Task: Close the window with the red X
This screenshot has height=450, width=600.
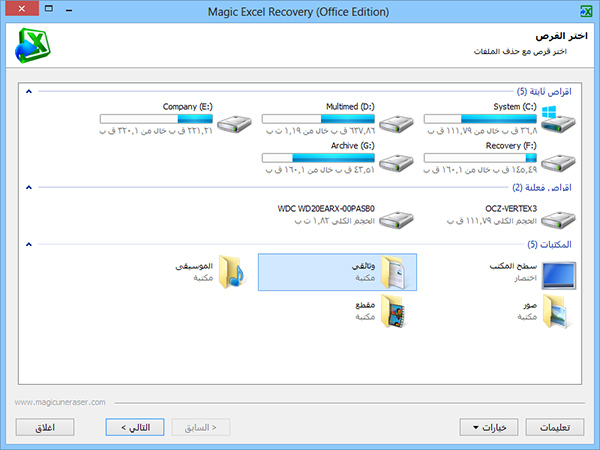Action: pyautogui.click(x=22, y=8)
